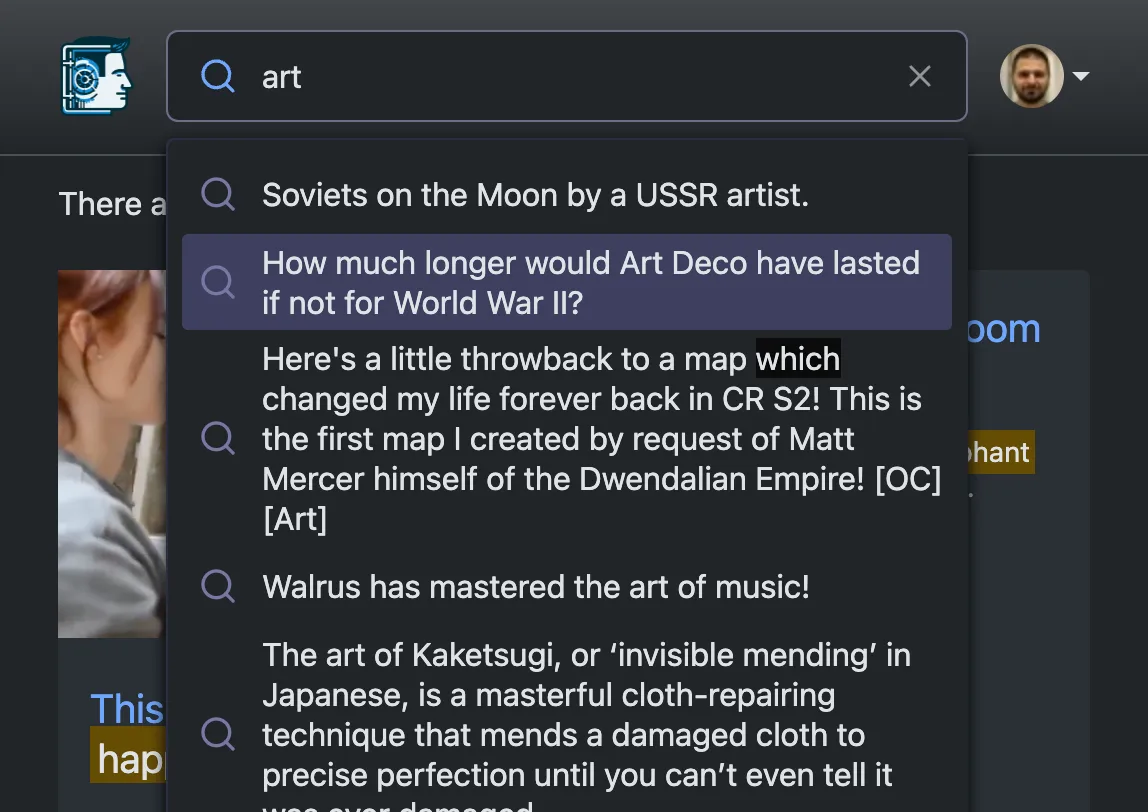Click the highlighted "hant" tag text

(x=1000, y=452)
